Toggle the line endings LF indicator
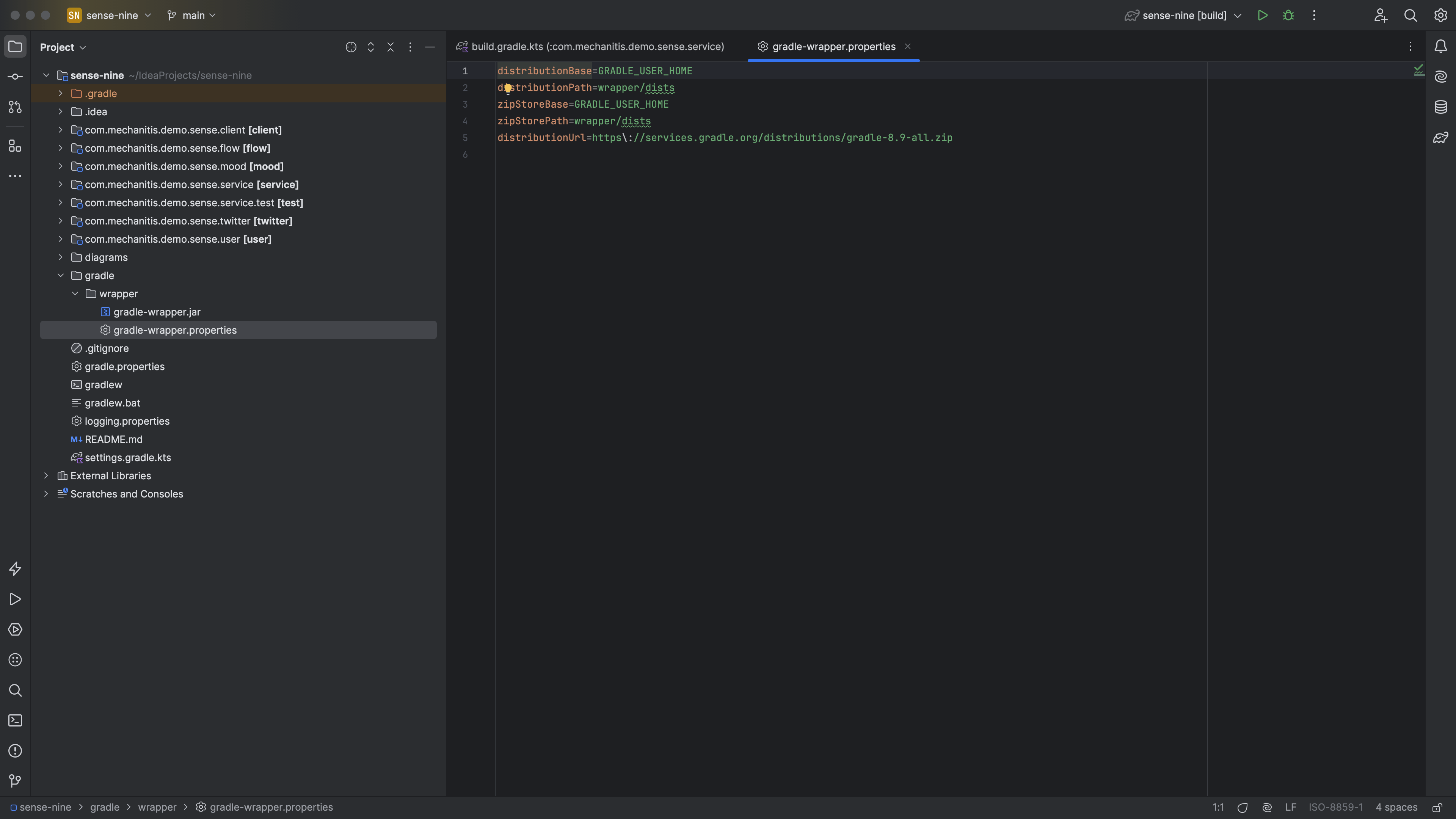This screenshot has width=1456, height=819. 1291,807
